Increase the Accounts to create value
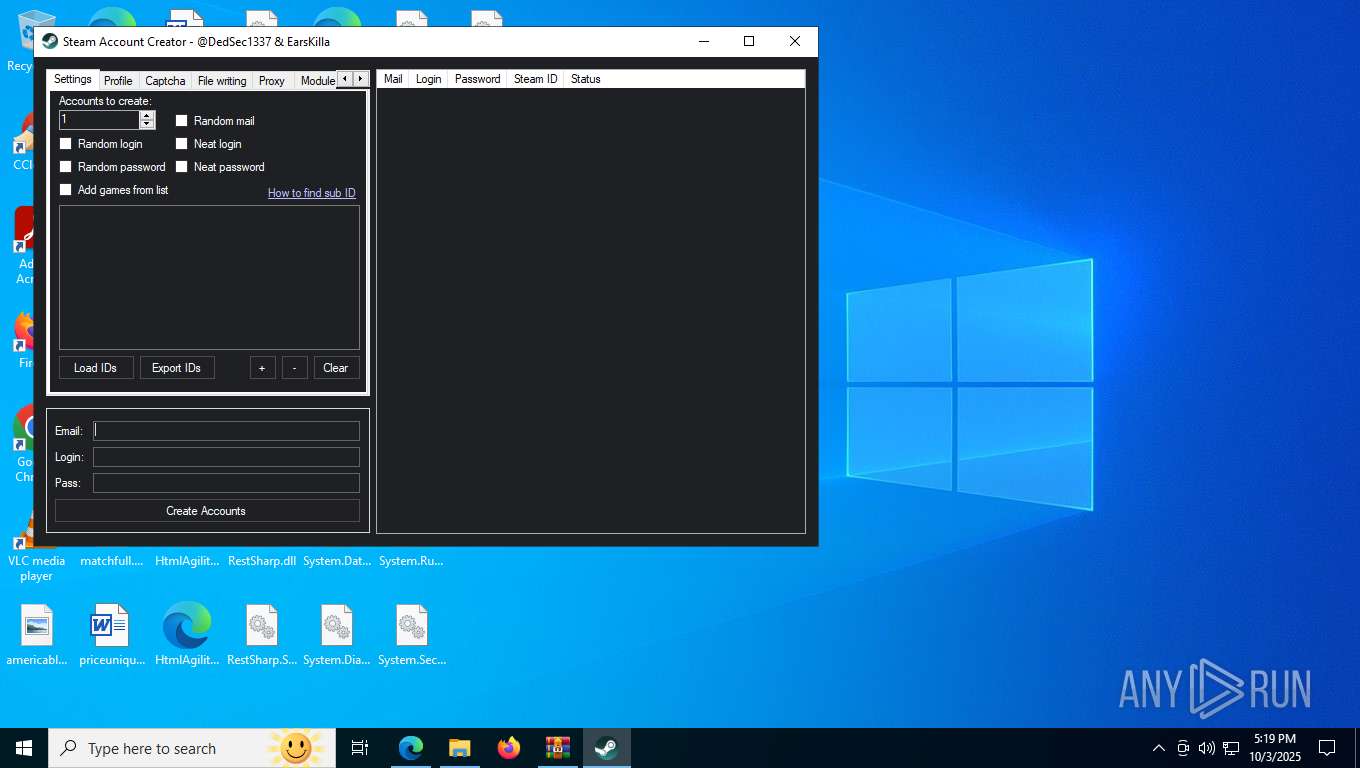The width and height of the screenshot is (1360, 768). tap(147, 115)
